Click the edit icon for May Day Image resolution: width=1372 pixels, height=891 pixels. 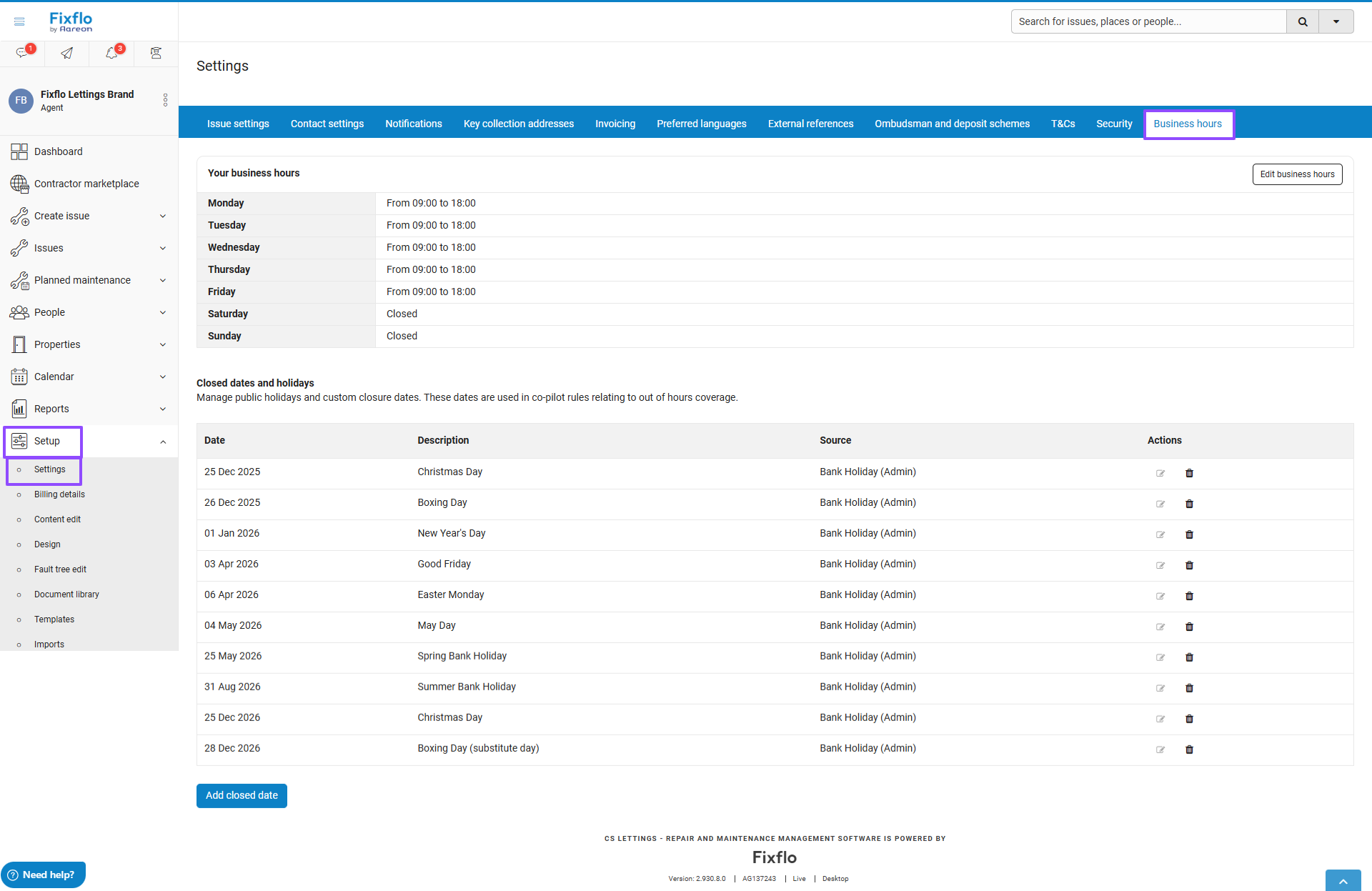pos(1160,627)
